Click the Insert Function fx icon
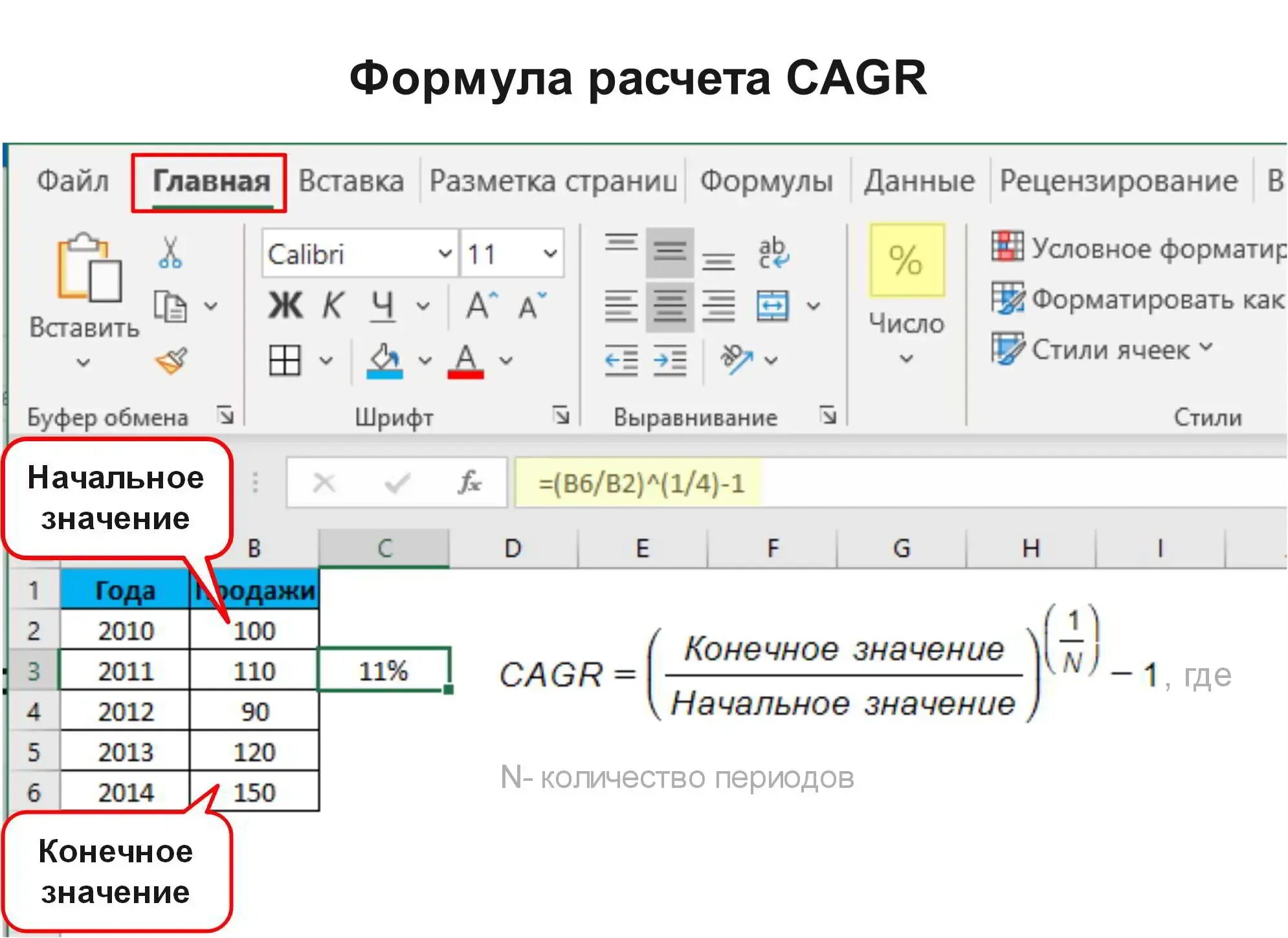The width and height of the screenshot is (1288, 938). [x=470, y=483]
